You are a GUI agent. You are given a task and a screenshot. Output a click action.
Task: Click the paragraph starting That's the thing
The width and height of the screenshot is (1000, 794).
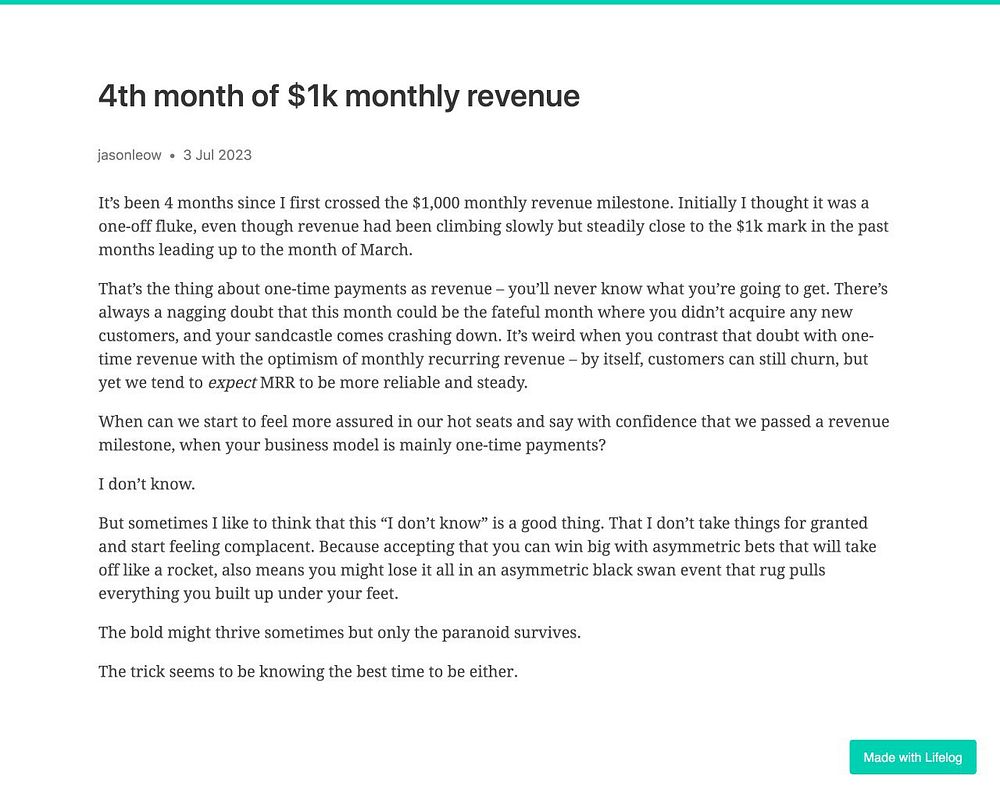[x=494, y=335]
